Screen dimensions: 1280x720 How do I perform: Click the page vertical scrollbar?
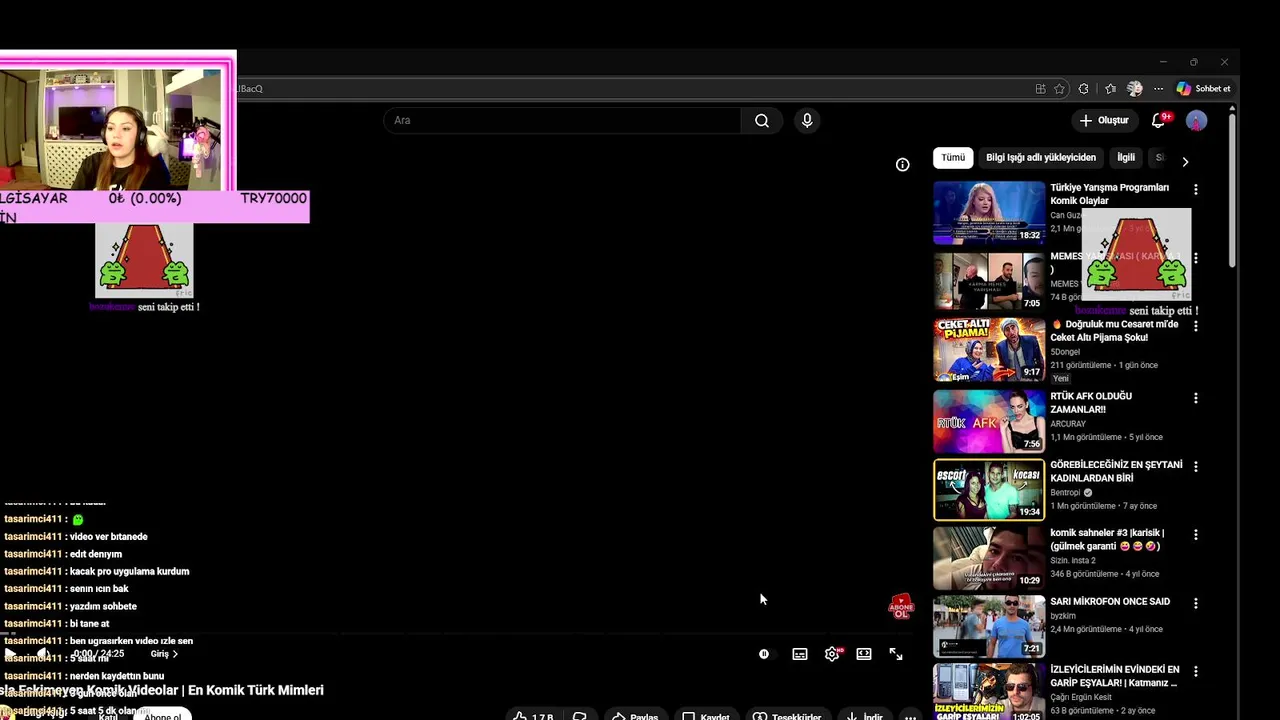point(1232,190)
